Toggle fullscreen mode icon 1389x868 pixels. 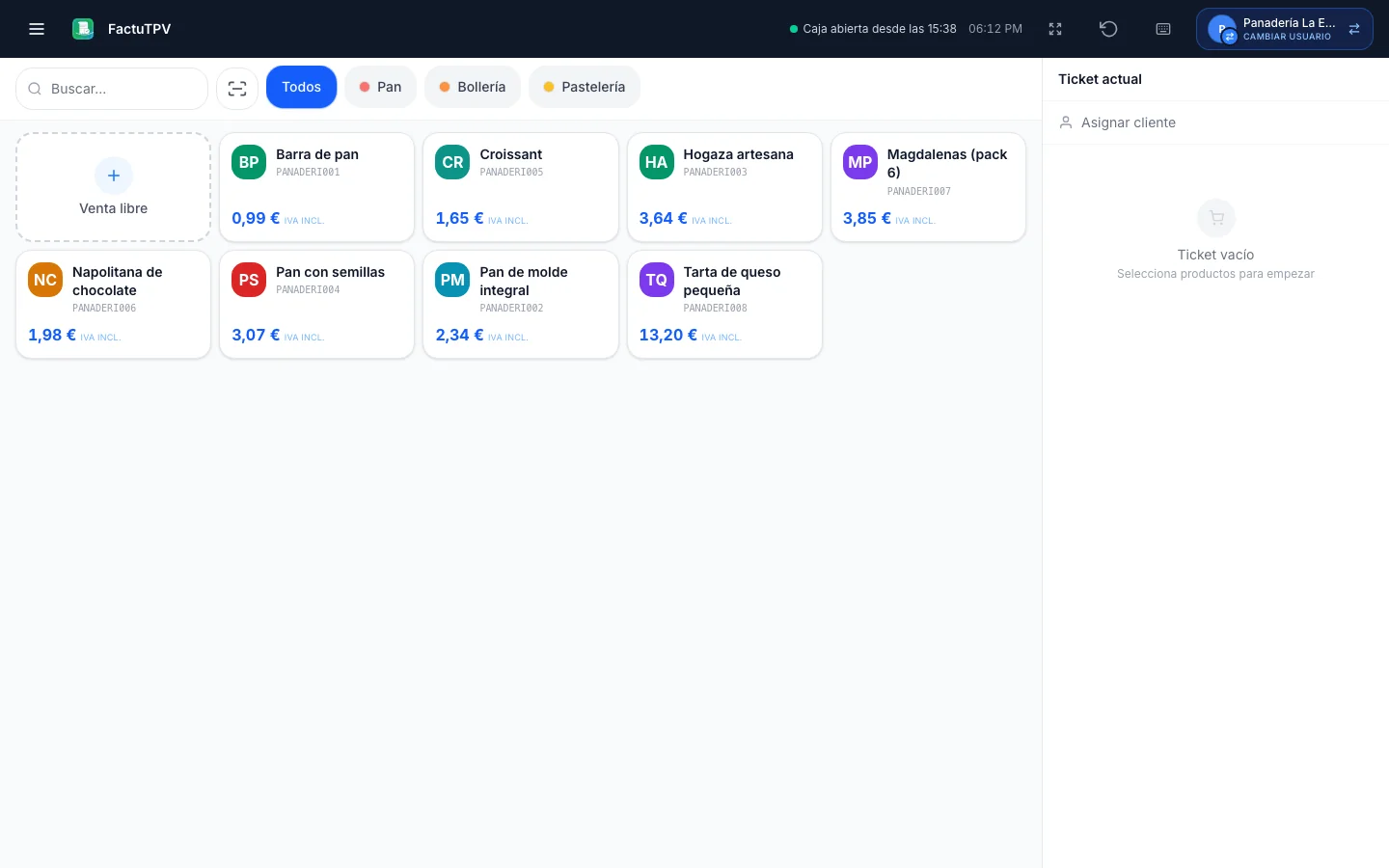click(x=1055, y=29)
